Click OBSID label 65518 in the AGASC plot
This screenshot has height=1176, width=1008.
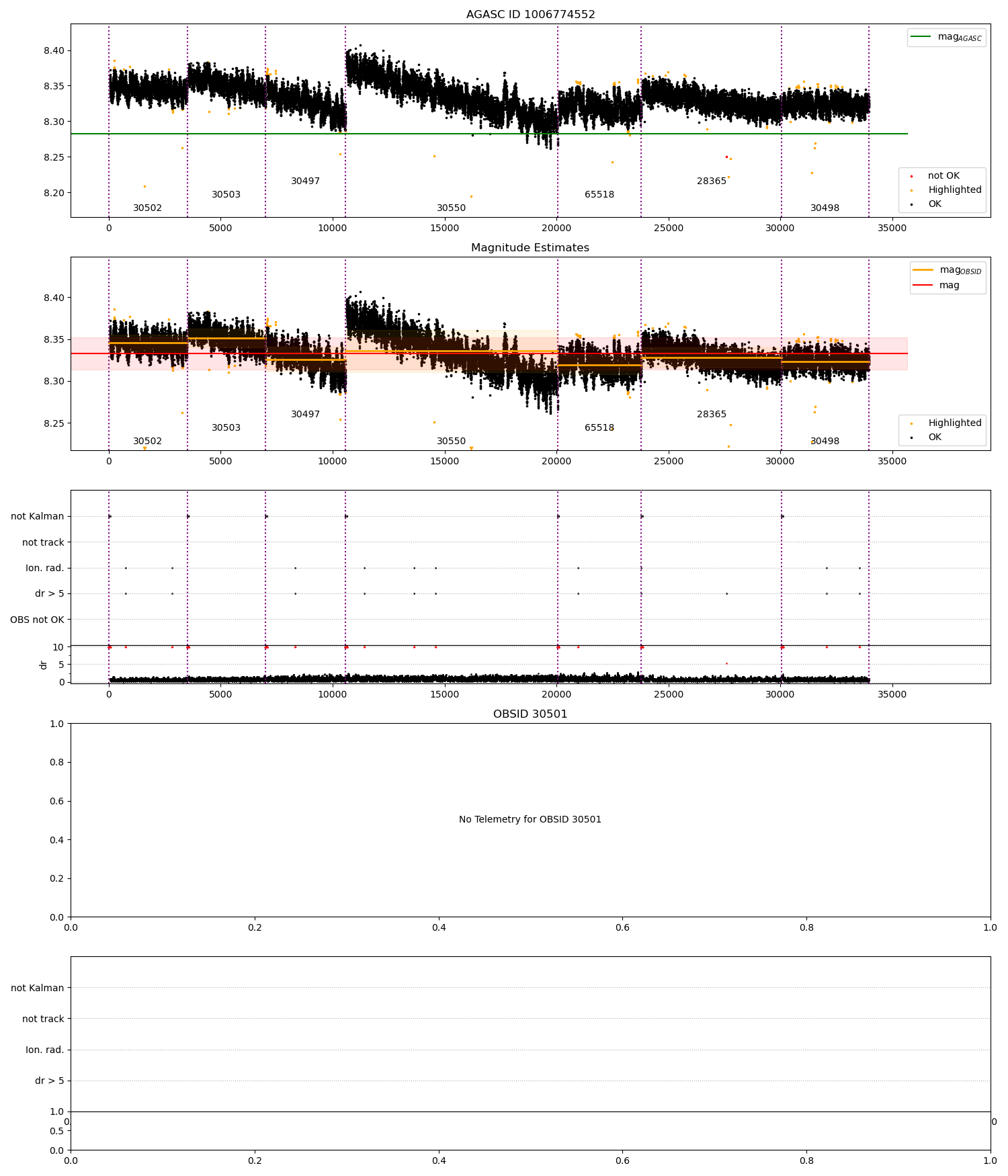(599, 195)
